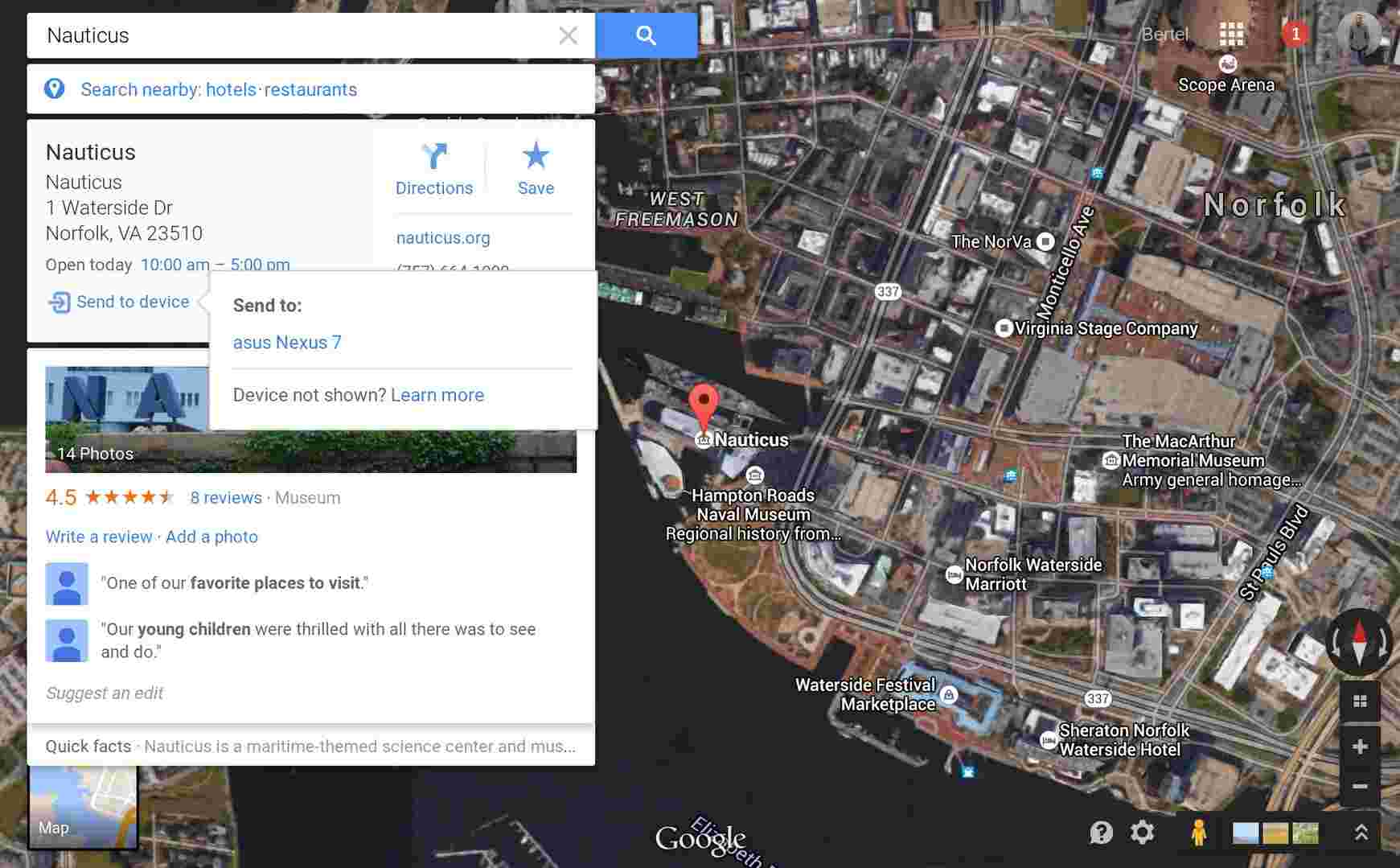
Task: Click Write a review
Action: 99,537
